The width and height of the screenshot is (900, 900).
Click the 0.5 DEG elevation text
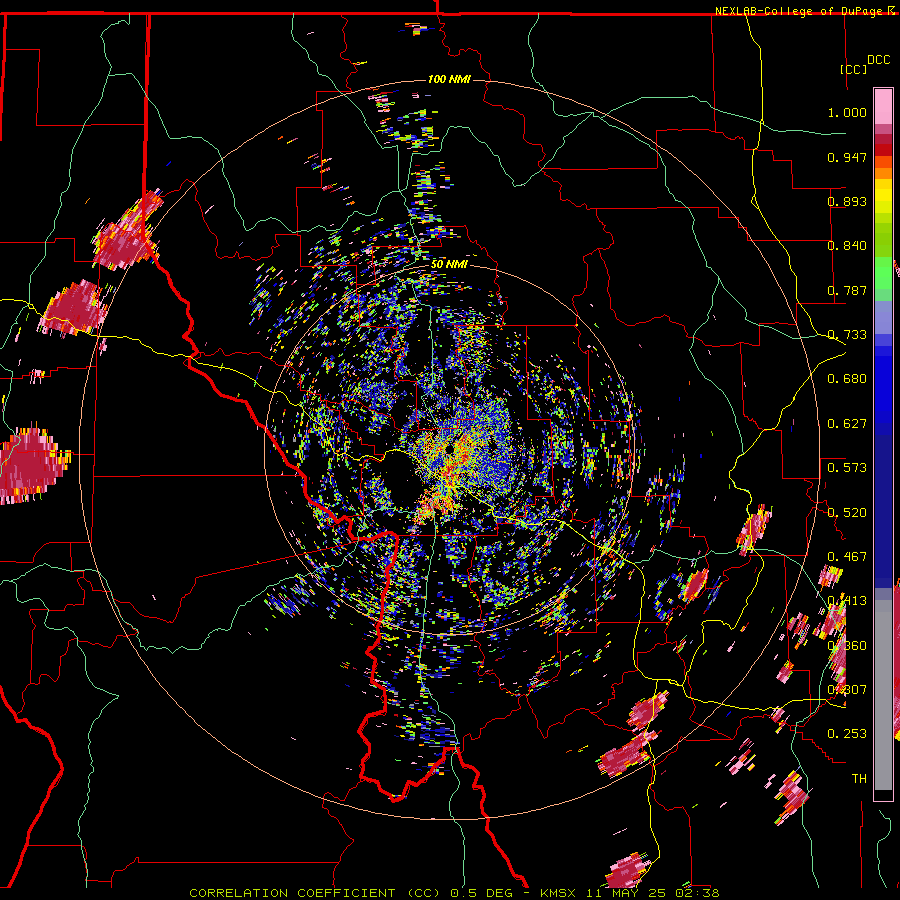pos(481,893)
